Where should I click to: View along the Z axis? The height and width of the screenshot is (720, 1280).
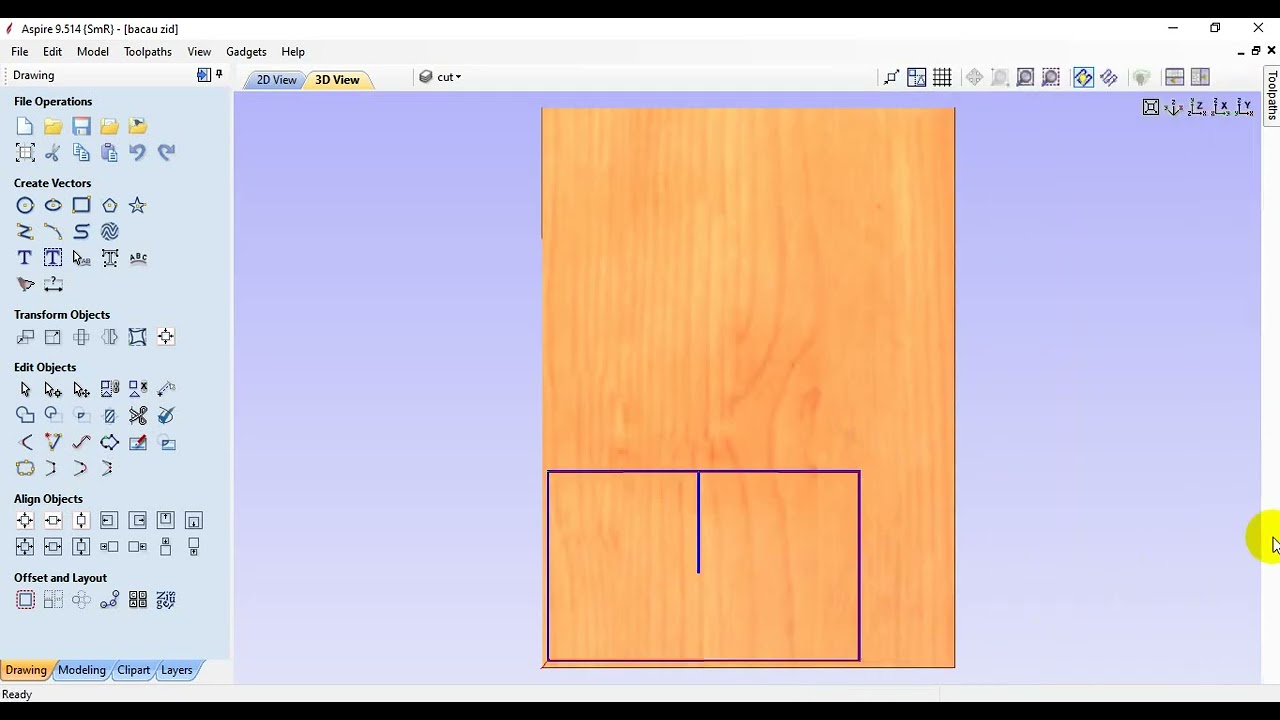pos(1197,107)
